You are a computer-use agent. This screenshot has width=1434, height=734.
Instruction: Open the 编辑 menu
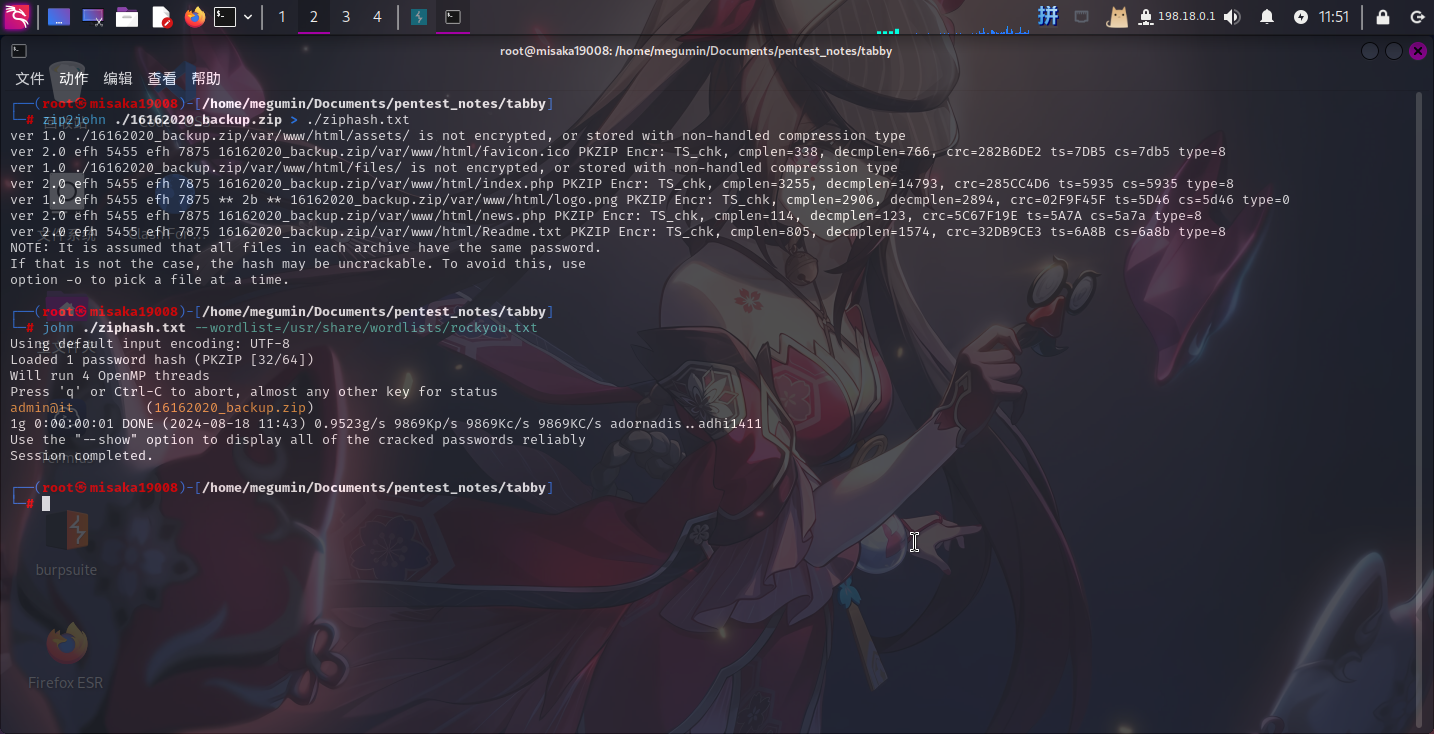118,78
